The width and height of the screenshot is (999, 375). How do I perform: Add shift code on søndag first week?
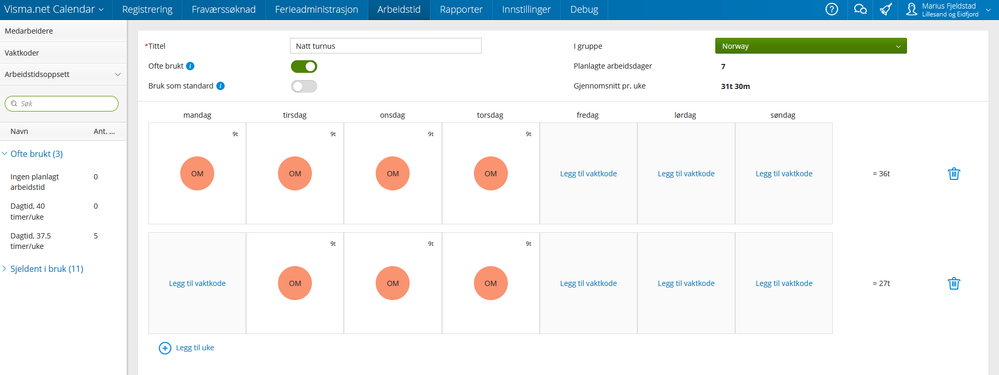[x=784, y=173]
